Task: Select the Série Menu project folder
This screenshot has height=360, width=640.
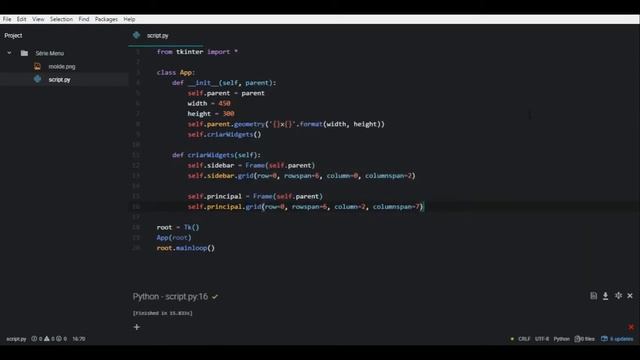Action: [49, 53]
